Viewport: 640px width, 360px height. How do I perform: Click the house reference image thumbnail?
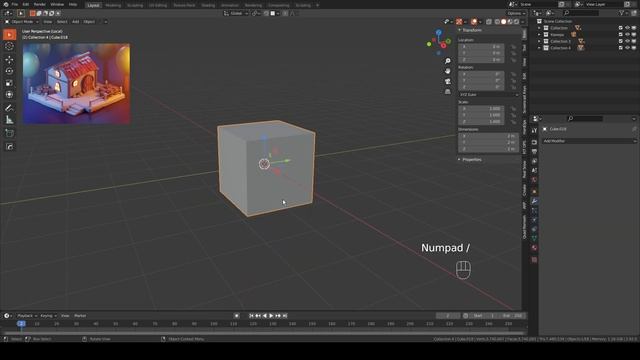76,84
